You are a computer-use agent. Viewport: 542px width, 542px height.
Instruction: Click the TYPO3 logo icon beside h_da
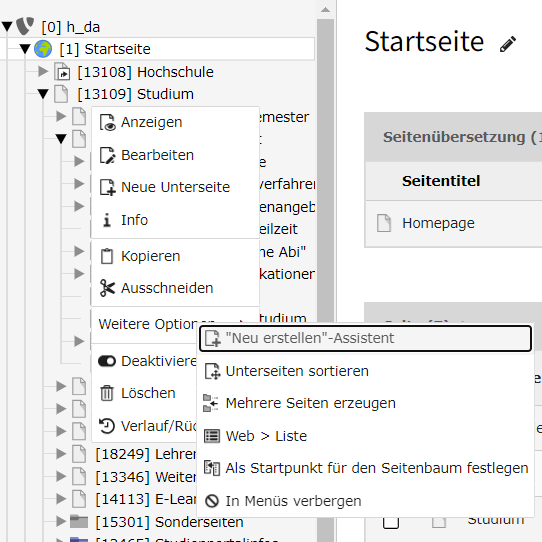click(25, 26)
